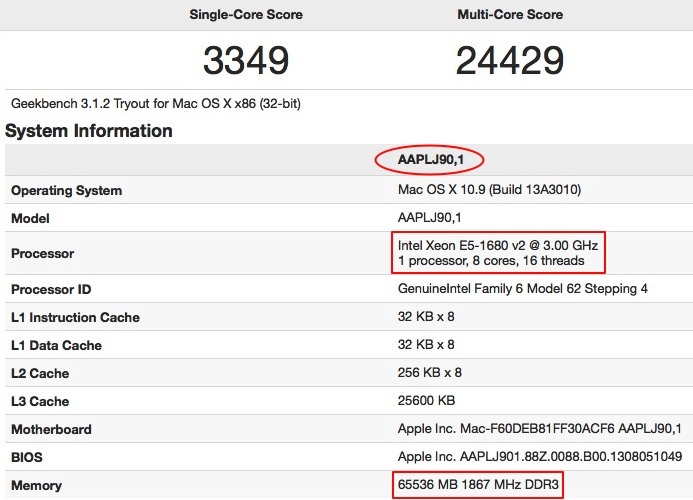The width and height of the screenshot is (693, 500).
Task: Click the Intel Xeon E5-1680 v2 processor text
Action: (x=498, y=245)
